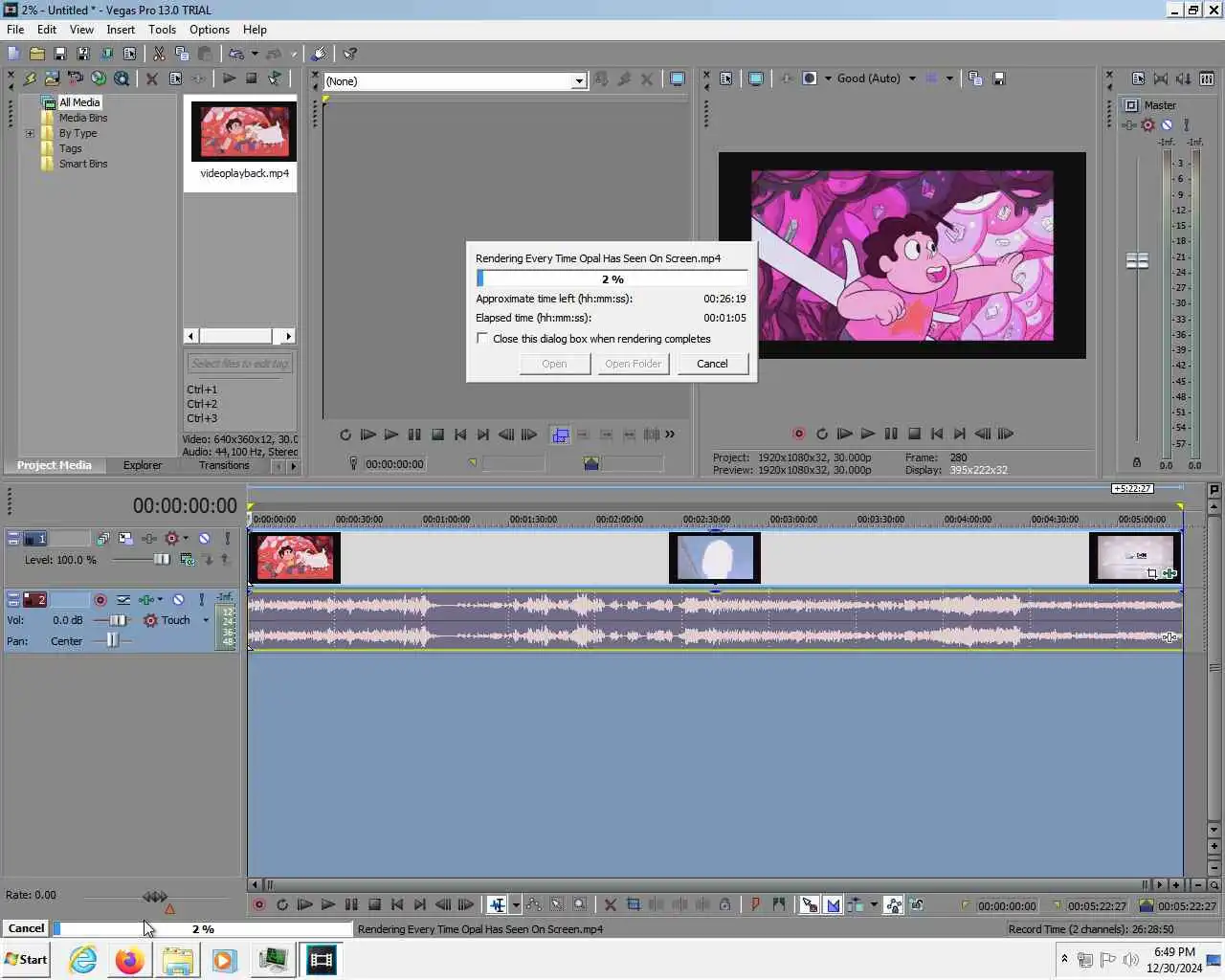
Task: Cancel rendering in the dialog
Action: (x=712, y=364)
